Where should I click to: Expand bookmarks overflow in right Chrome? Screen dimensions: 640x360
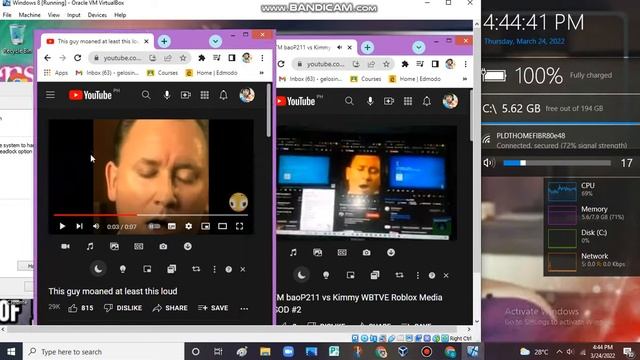click(x=465, y=79)
